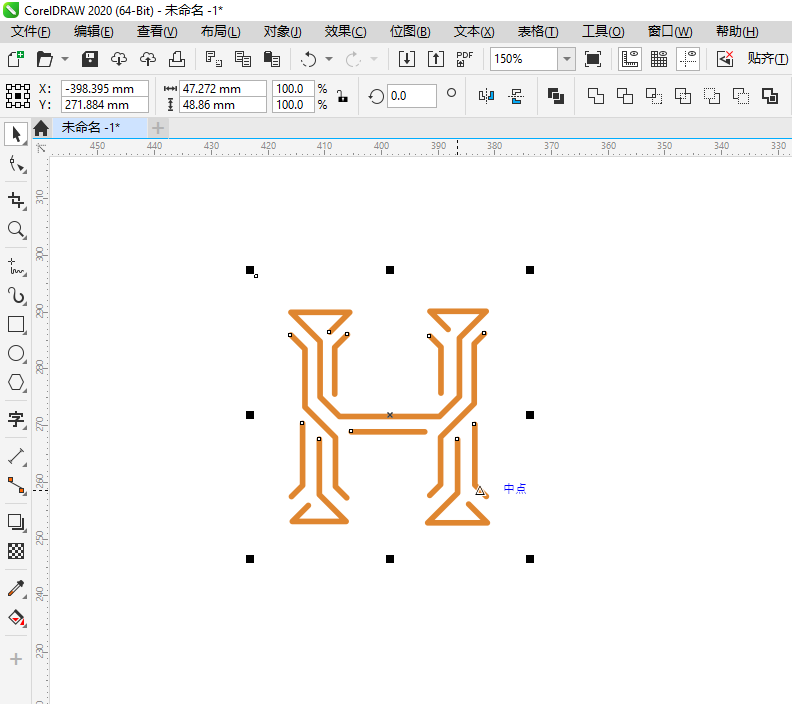Screen dimensions: 792x704
Task: Choose the Parallel Dimension tool
Action: coord(16,457)
